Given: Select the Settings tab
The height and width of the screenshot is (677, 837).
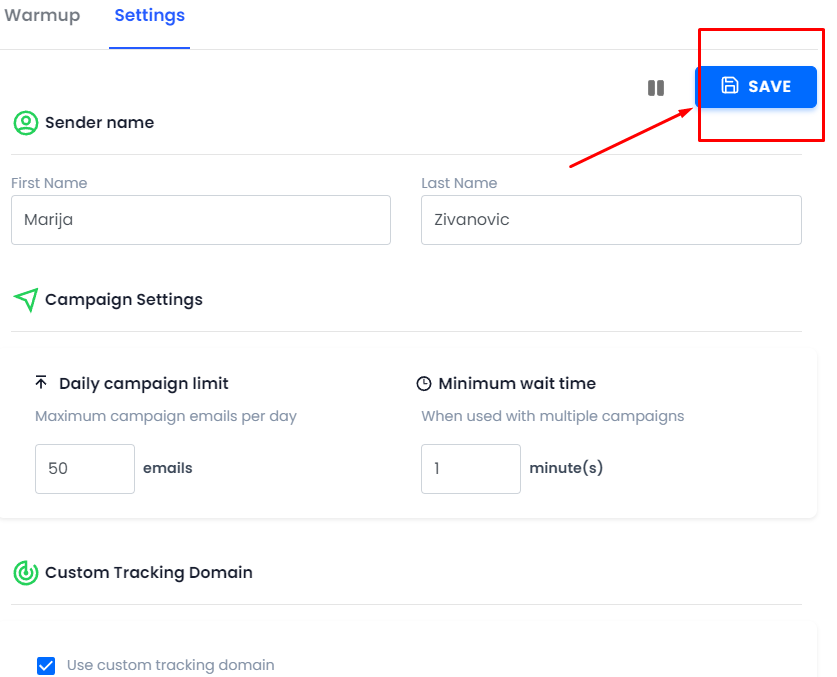Looking at the screenshot, I should 149,15.
